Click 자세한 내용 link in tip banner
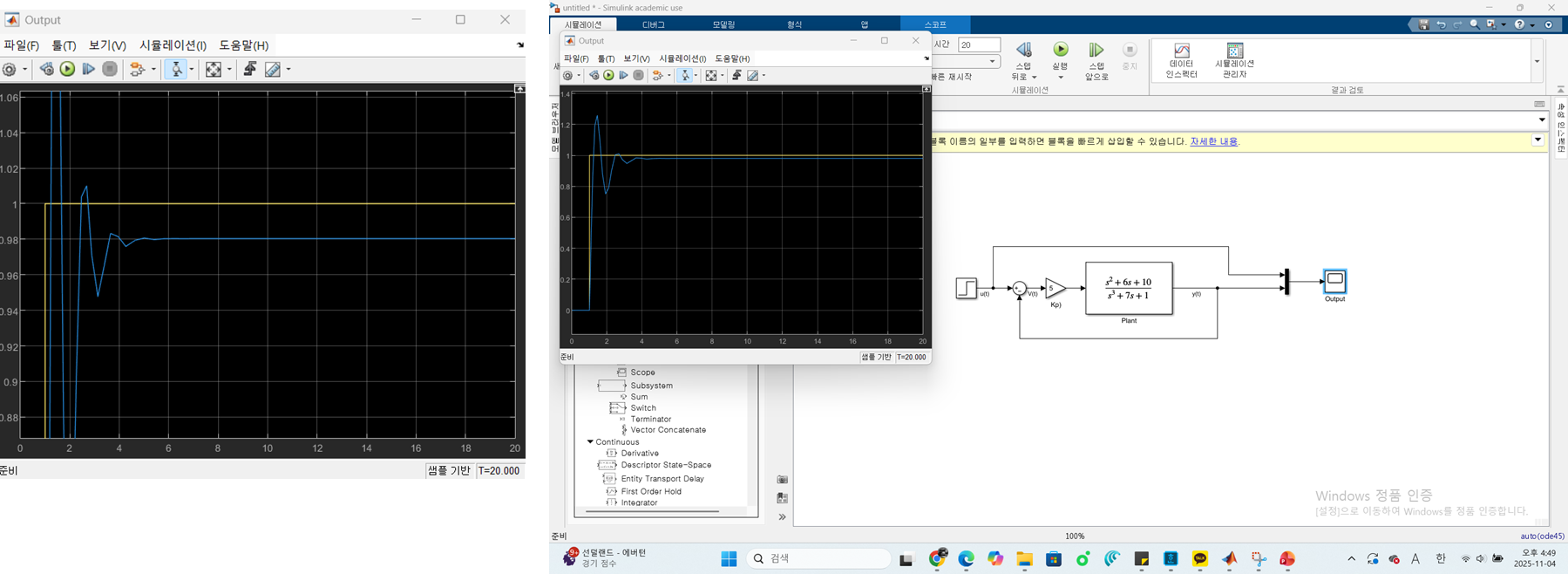This screenshot has height=574, width=1568. click(x=1213, y=141)
